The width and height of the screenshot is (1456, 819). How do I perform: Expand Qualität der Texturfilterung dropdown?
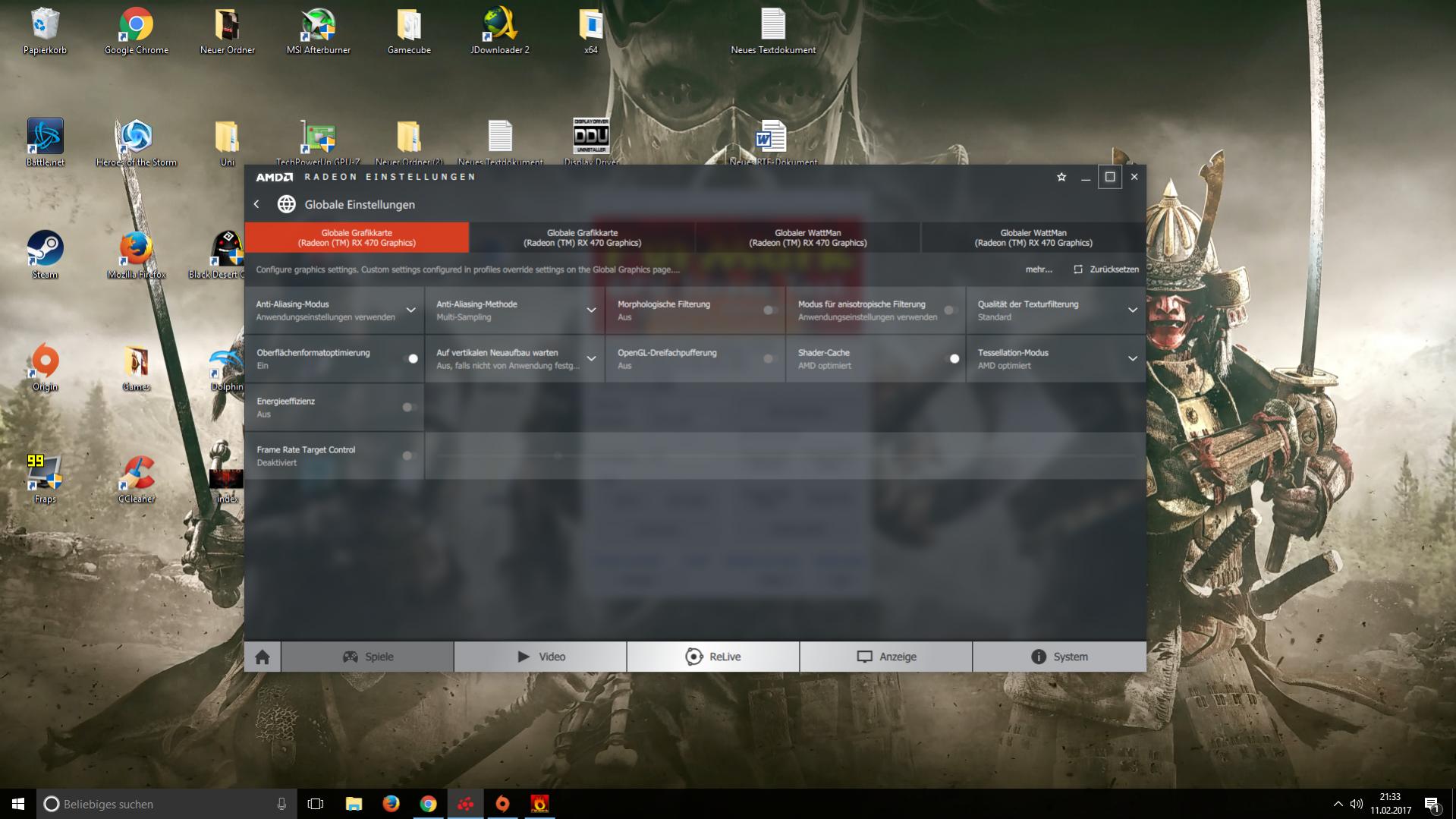coord(1133,310)
